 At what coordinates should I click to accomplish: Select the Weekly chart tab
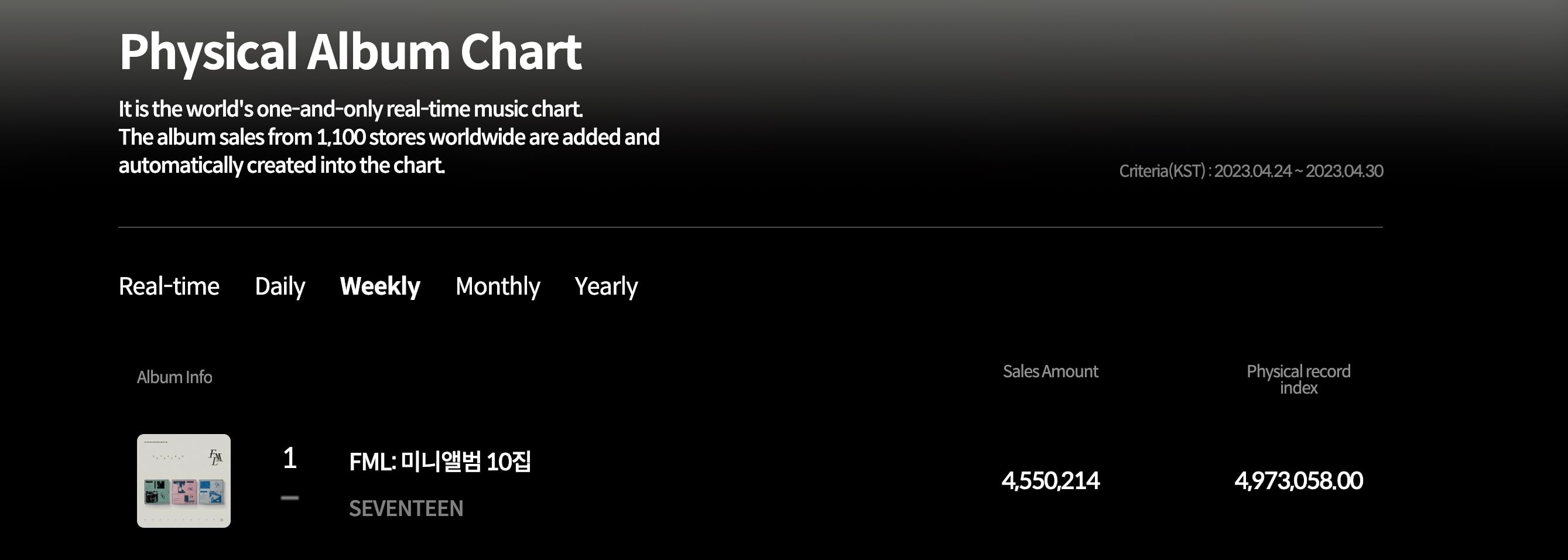380,286
